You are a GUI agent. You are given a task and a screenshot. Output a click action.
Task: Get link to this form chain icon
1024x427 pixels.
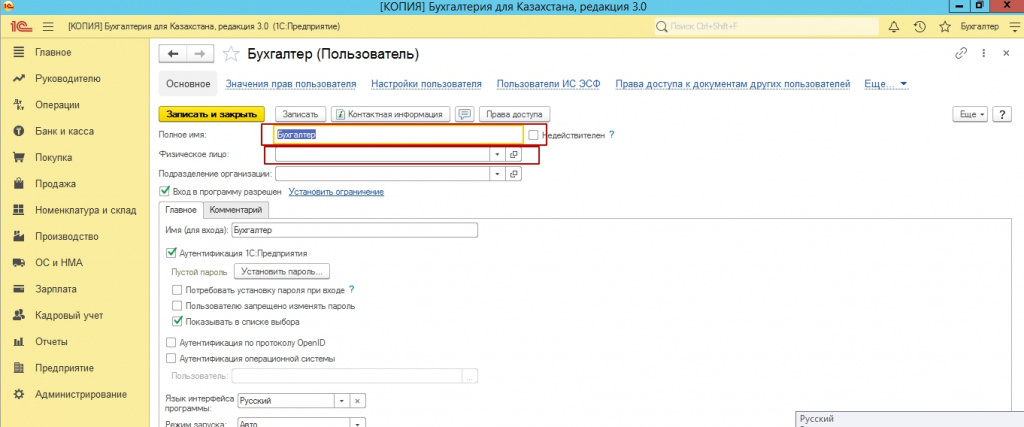tap(961, 54)
